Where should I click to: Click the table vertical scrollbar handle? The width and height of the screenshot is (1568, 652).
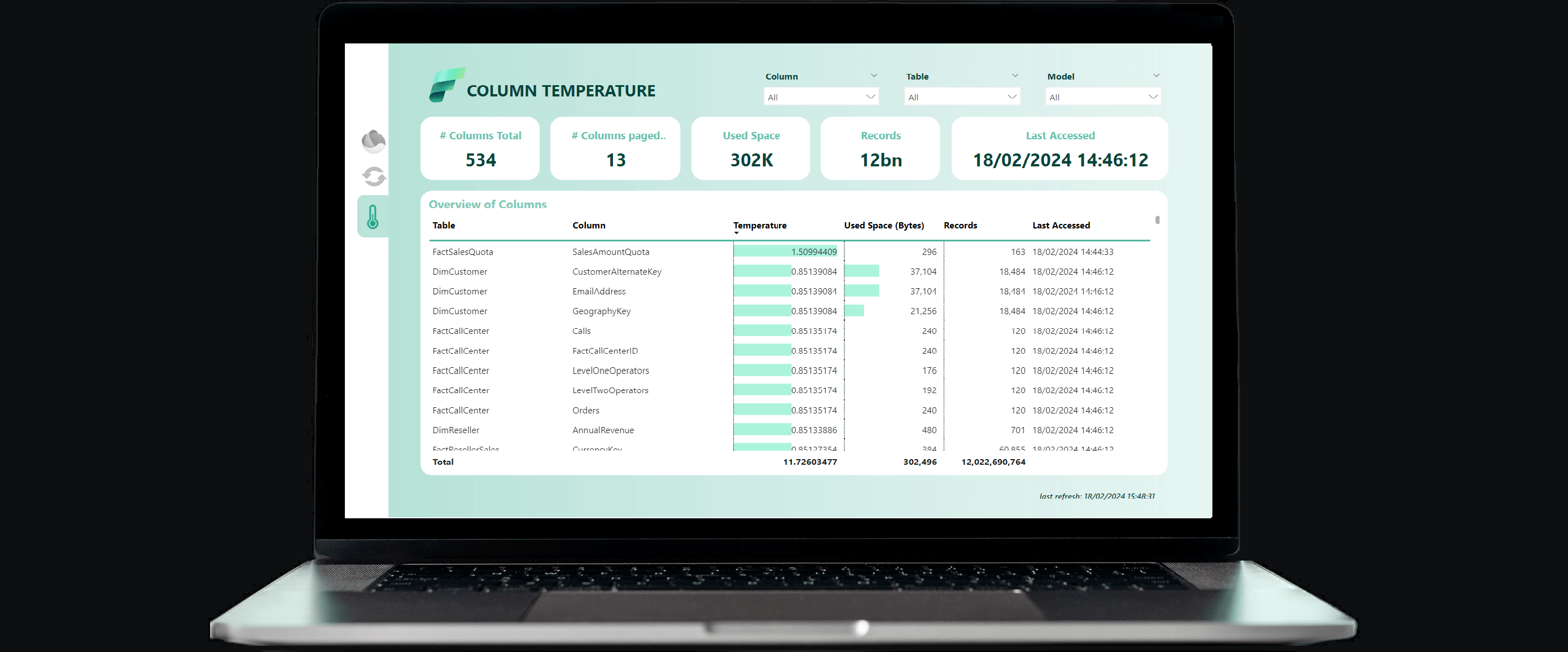(x=1157, y=220)
